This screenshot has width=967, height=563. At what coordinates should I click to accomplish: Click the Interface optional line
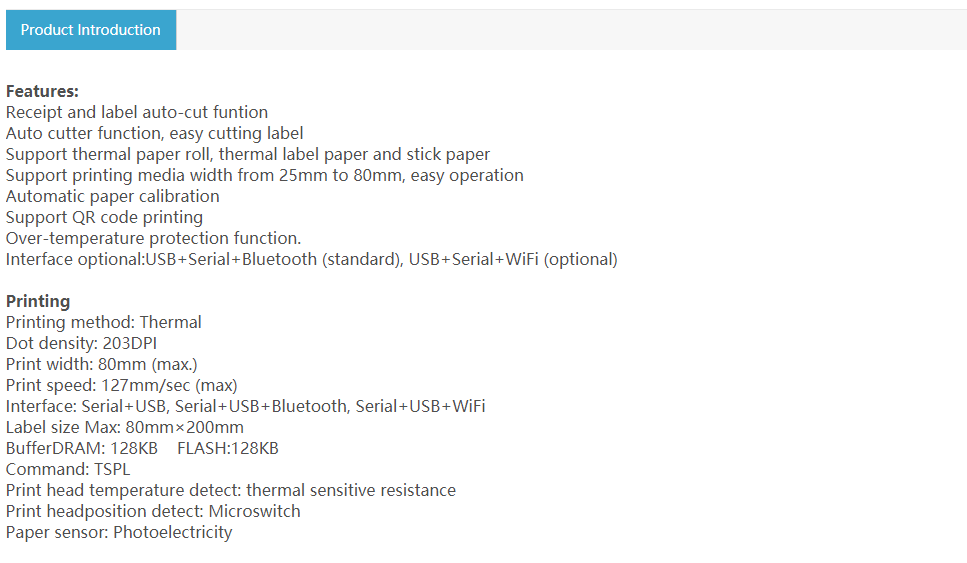[x=311, y=259]
